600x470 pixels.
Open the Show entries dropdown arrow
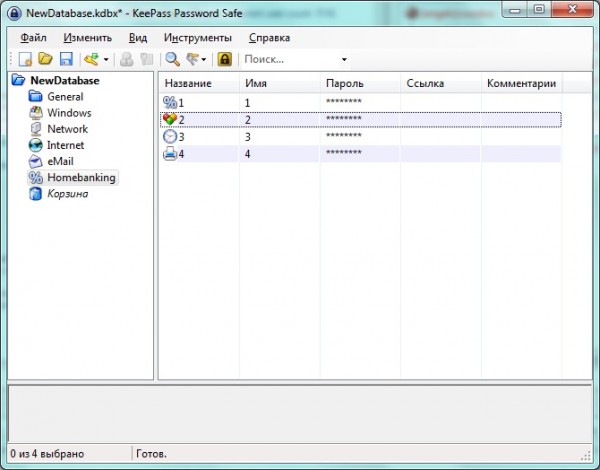coord(204,60)
